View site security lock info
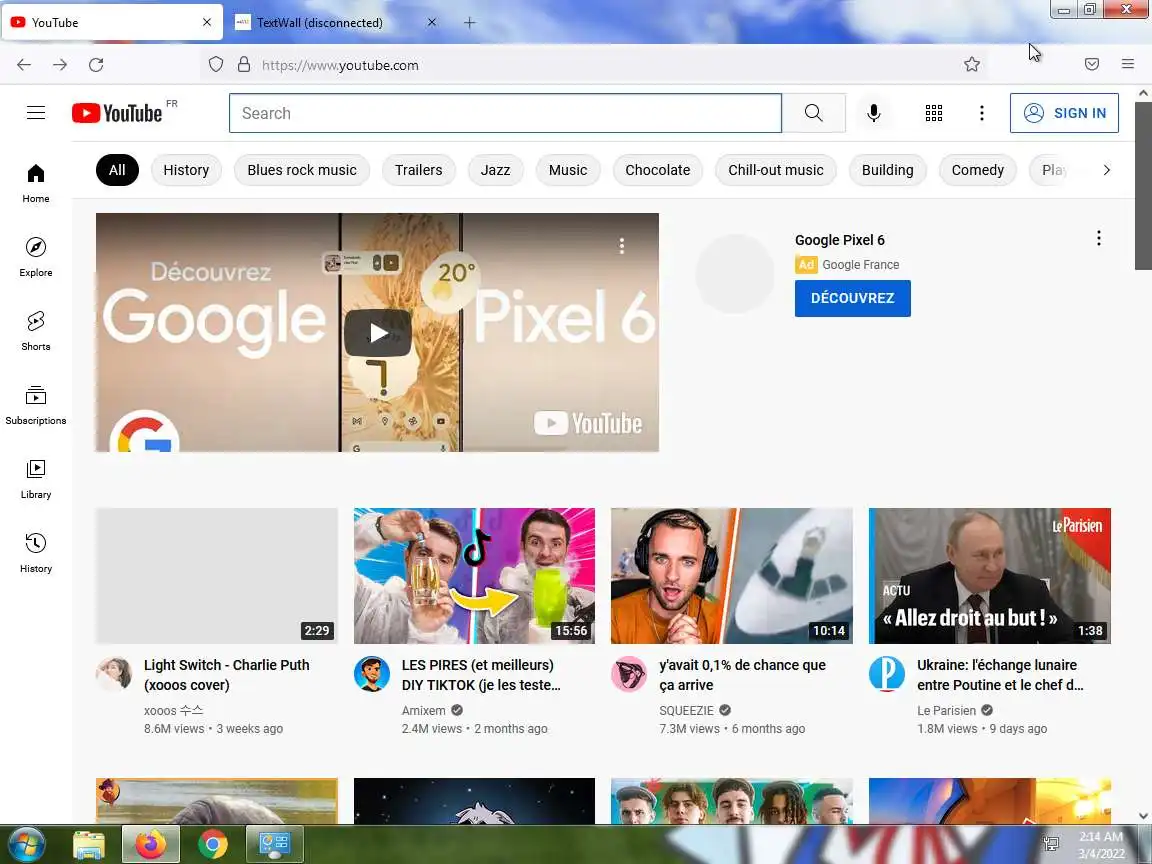This screenshot has width=1152, height=864. point(244,65)
